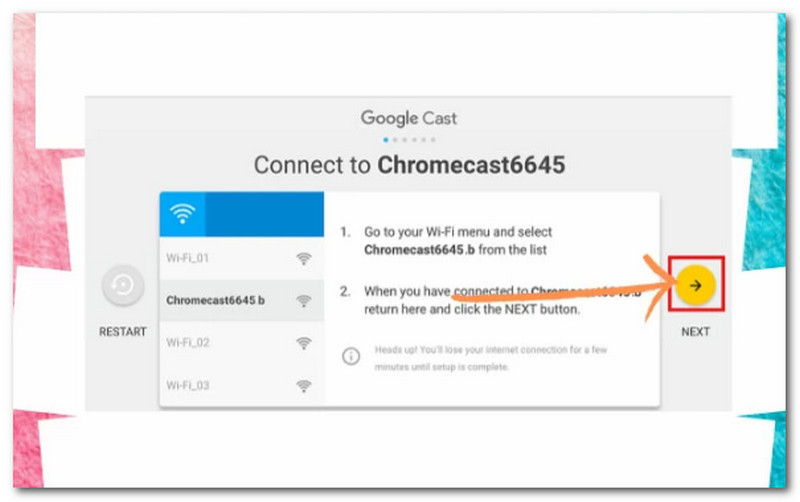Click the RESTART text label

pos(123,332)
